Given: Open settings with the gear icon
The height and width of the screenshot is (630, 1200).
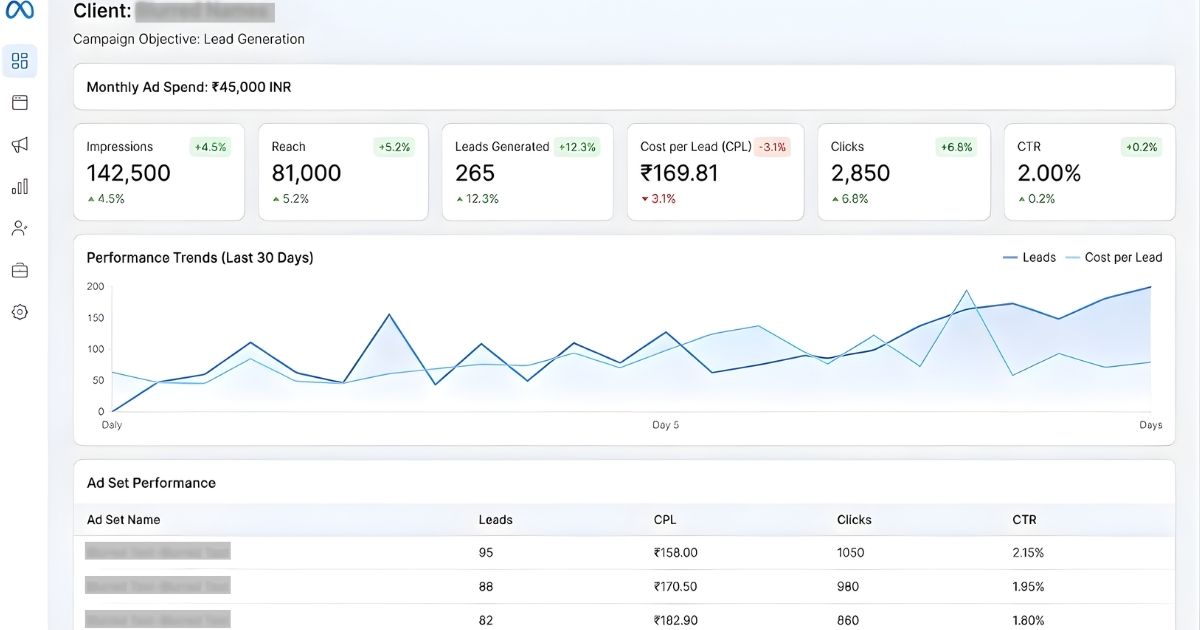Looking at the screenshot, I should [x=19, y=311].
